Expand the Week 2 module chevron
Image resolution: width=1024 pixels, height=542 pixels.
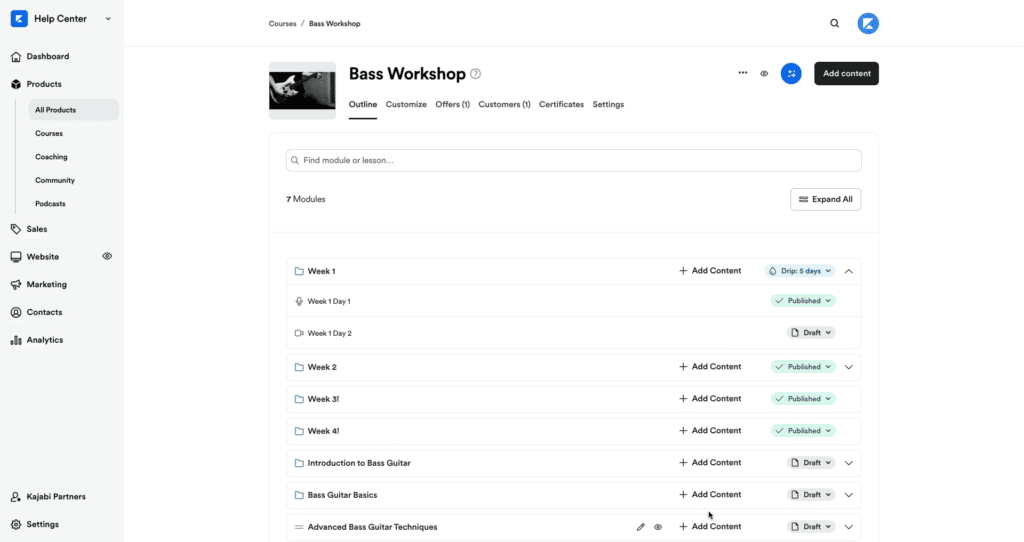(x=849, y=367)
